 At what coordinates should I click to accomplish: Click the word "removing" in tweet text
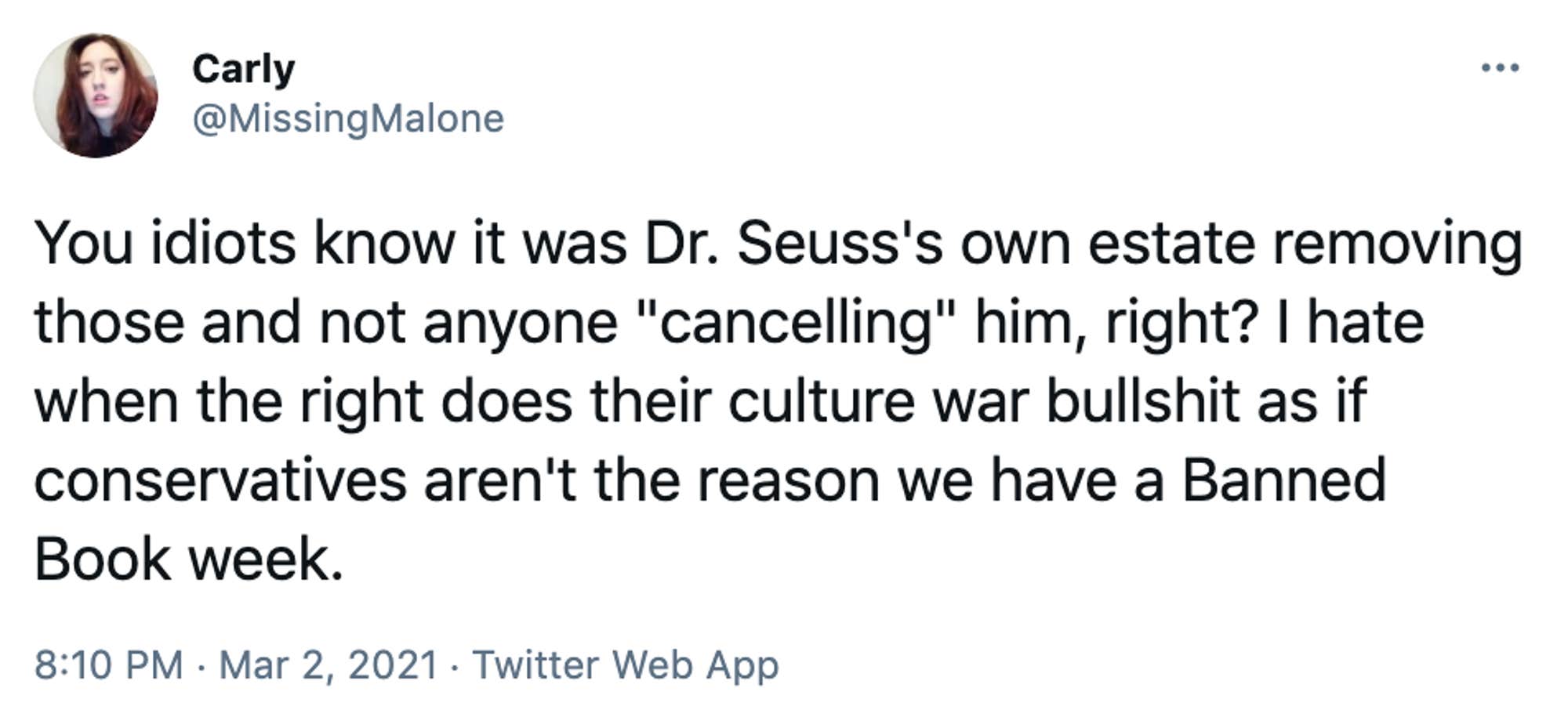pos(1397,244)
